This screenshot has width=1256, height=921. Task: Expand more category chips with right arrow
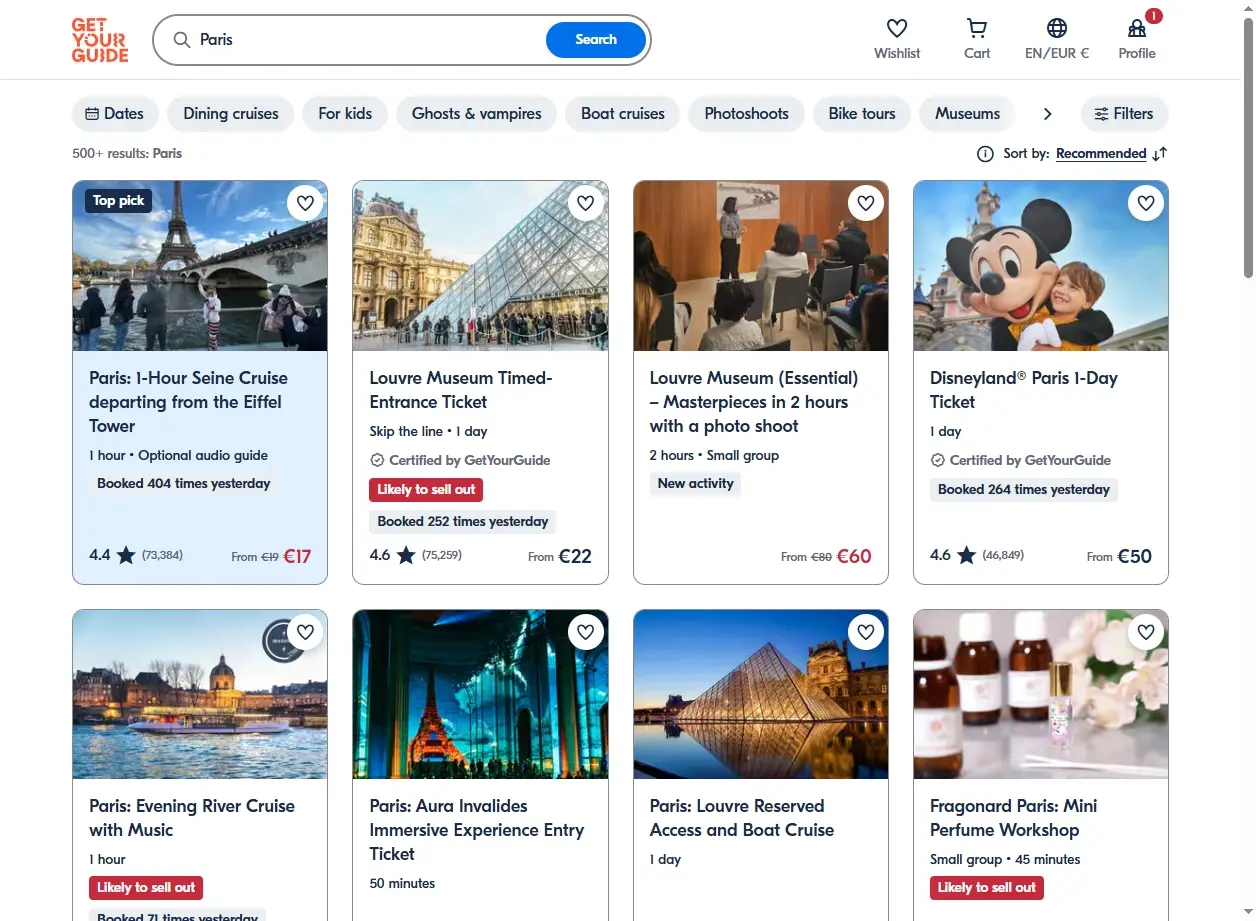[1047, 114]
